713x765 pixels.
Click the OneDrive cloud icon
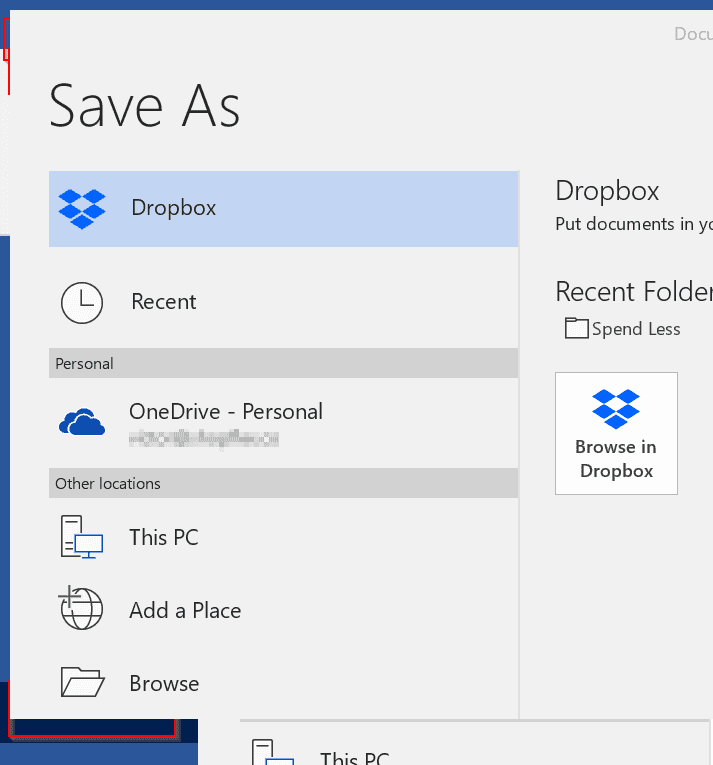pos(82,423)
